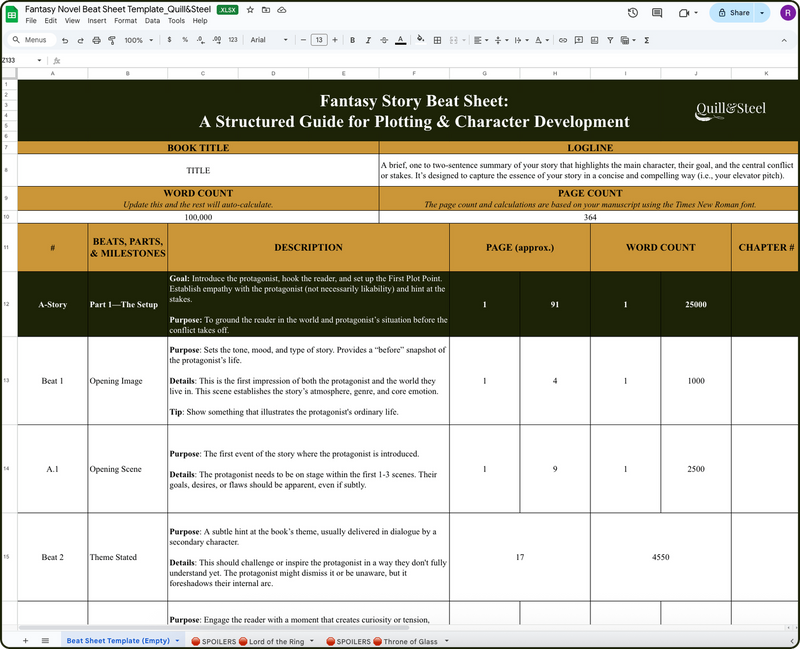800x649 pixels.
Task: Decrease decimal places
Action: [201, 40]
